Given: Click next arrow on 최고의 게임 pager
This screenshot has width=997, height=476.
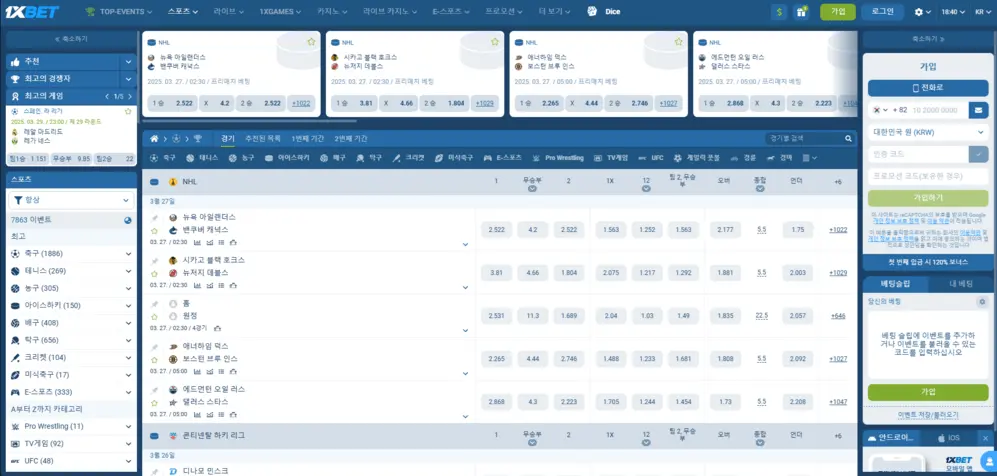Looking at the screenshot, I should point(130,97).
